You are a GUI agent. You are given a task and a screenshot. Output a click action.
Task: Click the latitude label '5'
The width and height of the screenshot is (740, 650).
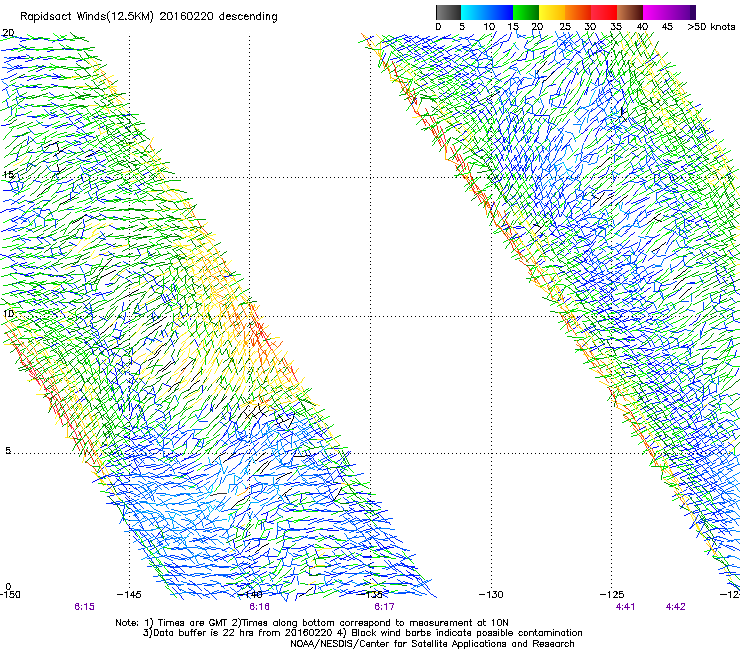pos(8,451)
